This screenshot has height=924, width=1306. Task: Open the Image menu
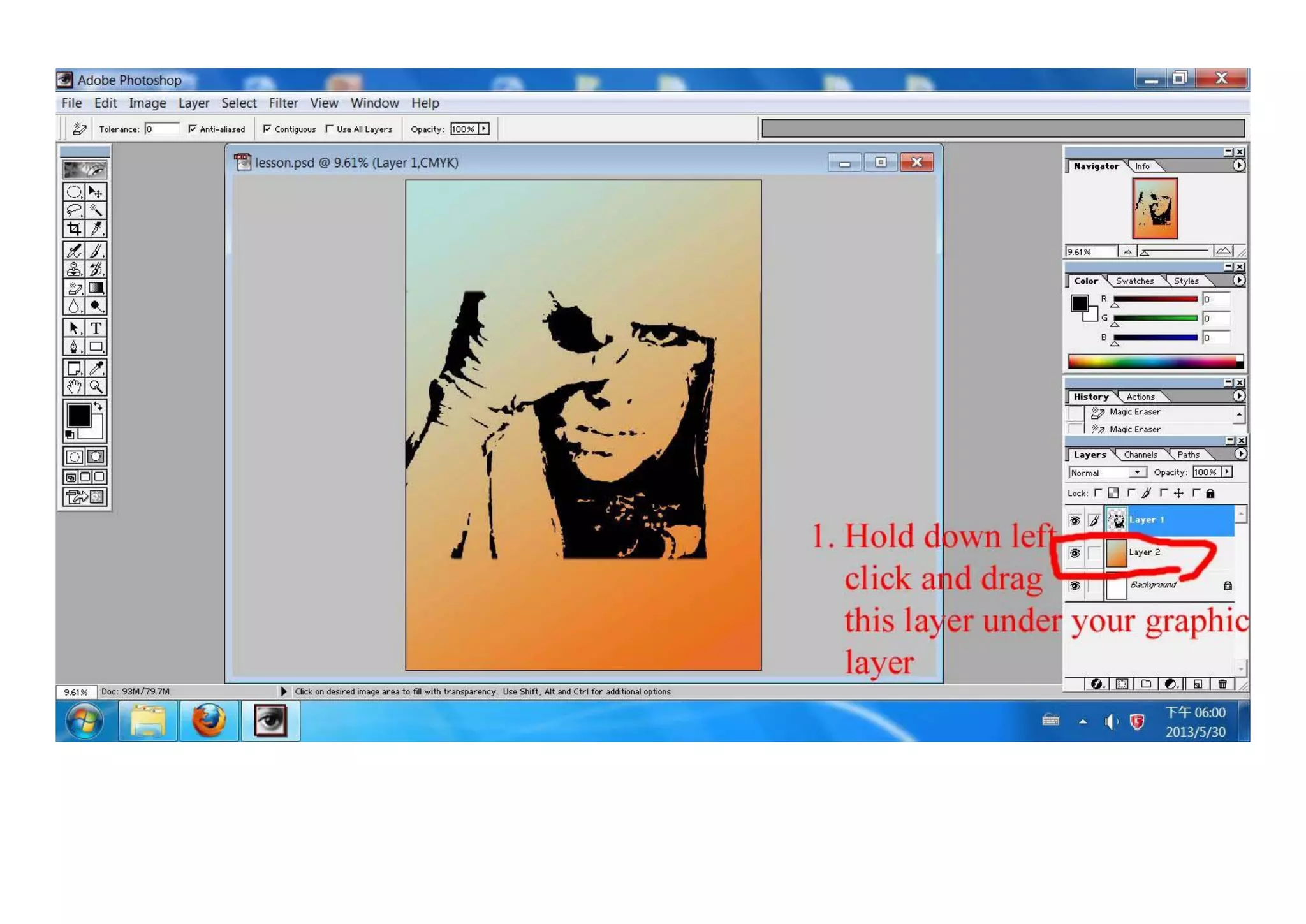[x=147, y=103]
